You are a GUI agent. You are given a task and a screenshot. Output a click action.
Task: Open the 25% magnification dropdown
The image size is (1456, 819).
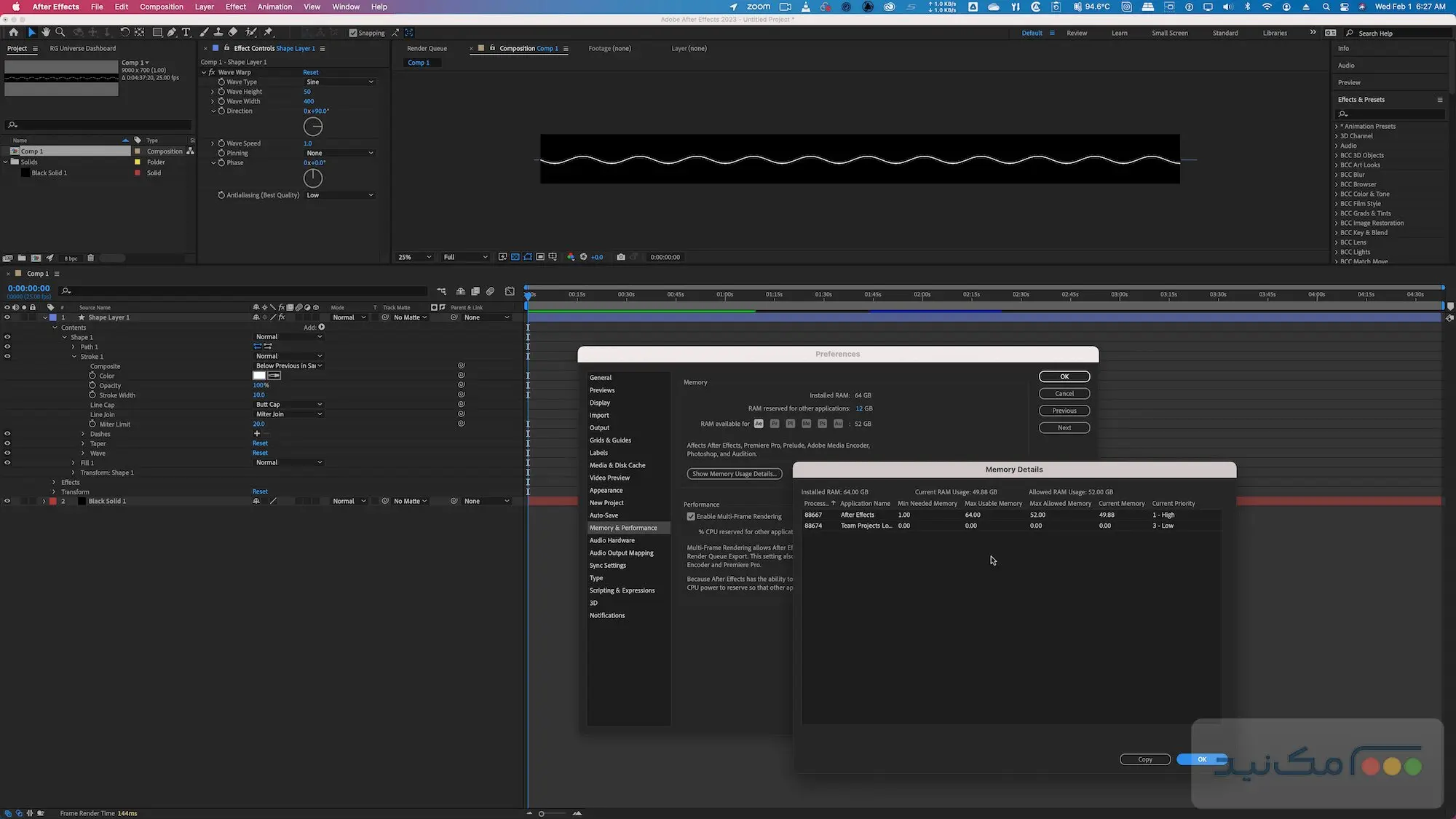[x=413, y=257]
